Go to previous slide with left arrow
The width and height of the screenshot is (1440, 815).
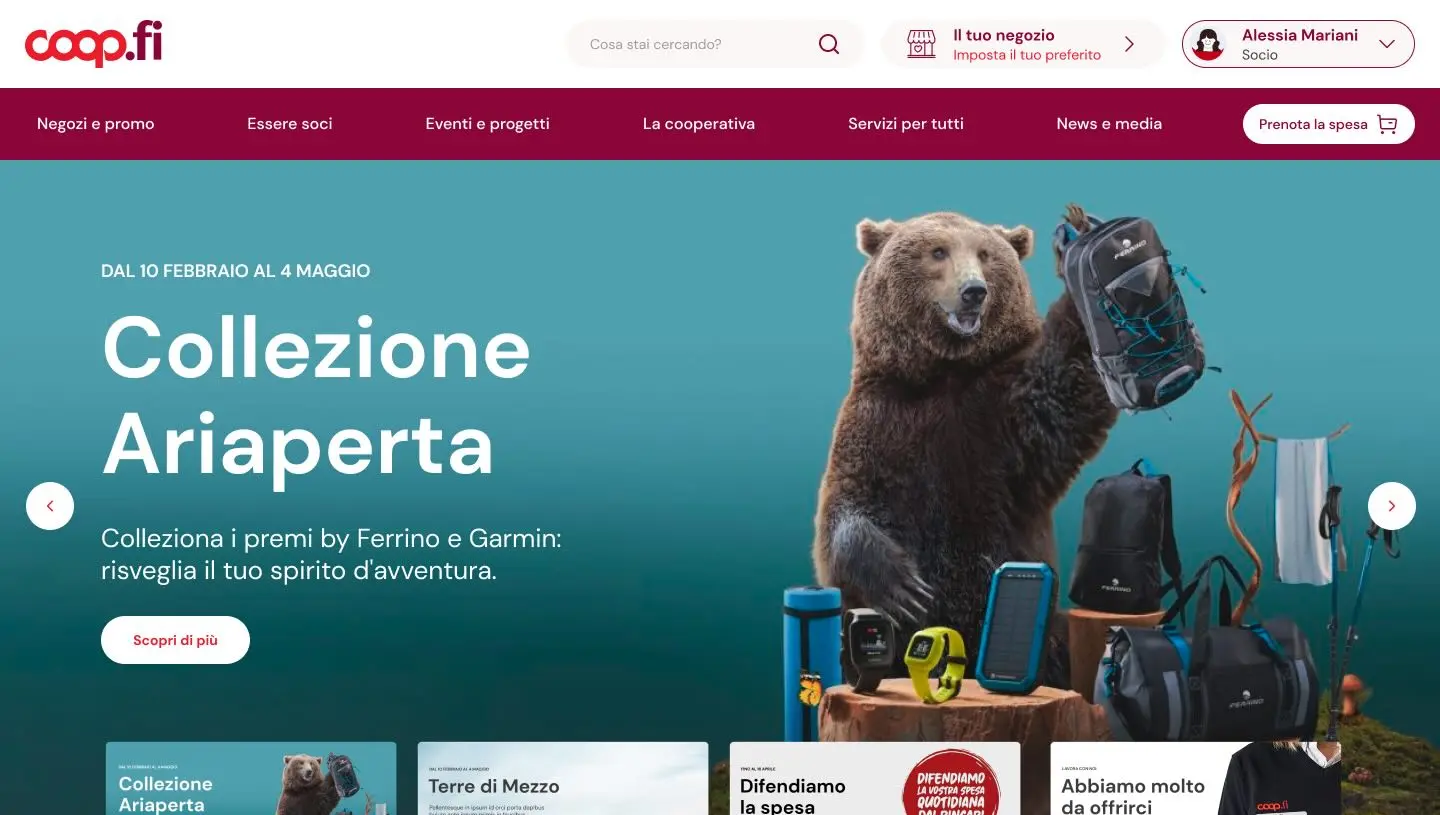tap(50, 506)
